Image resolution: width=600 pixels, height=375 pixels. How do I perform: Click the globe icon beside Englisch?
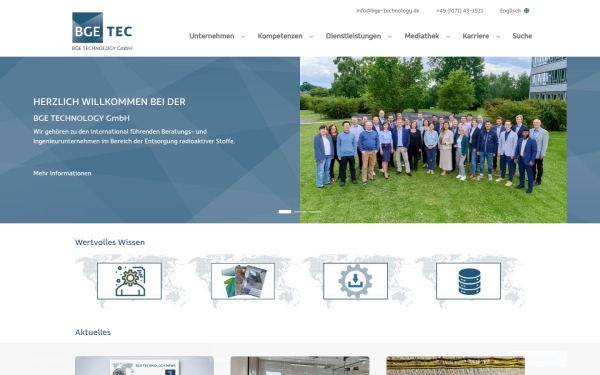pyautogui.click(x=527, y=11)
